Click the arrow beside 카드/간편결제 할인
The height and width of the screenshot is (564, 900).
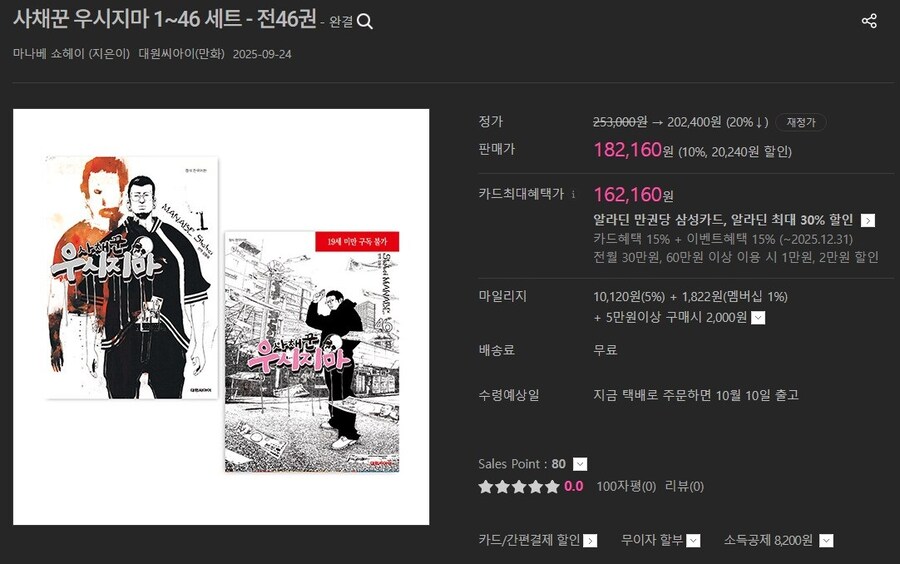point(591,540)
